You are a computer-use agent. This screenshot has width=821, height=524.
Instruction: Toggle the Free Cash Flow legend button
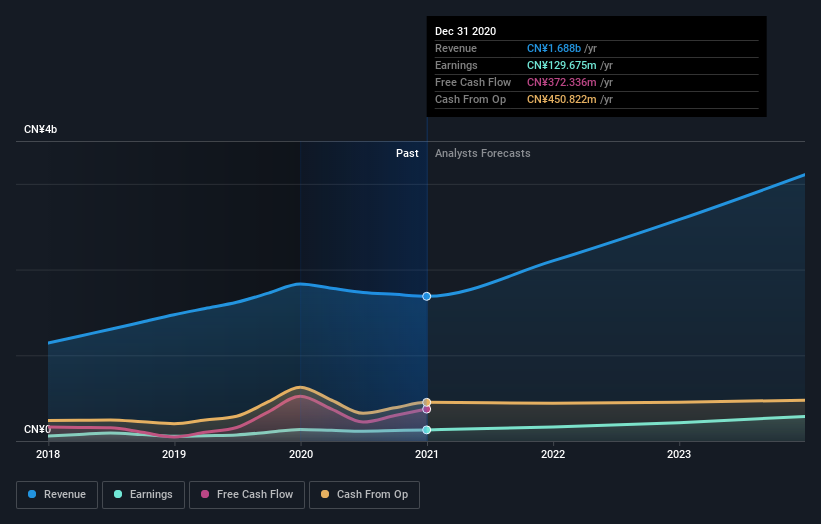tap(247, 495)
